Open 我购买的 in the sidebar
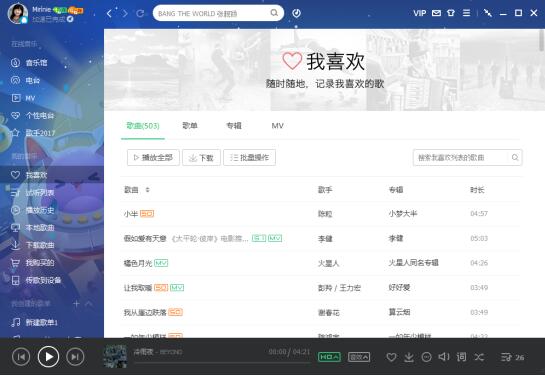545x376 pixels. pyautogui.click(x=40, y=263)
